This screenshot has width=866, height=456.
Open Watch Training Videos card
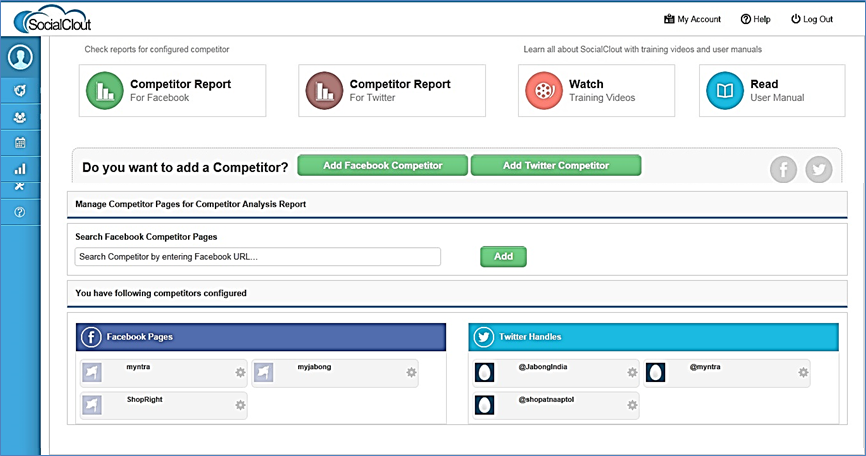[596, 91]
